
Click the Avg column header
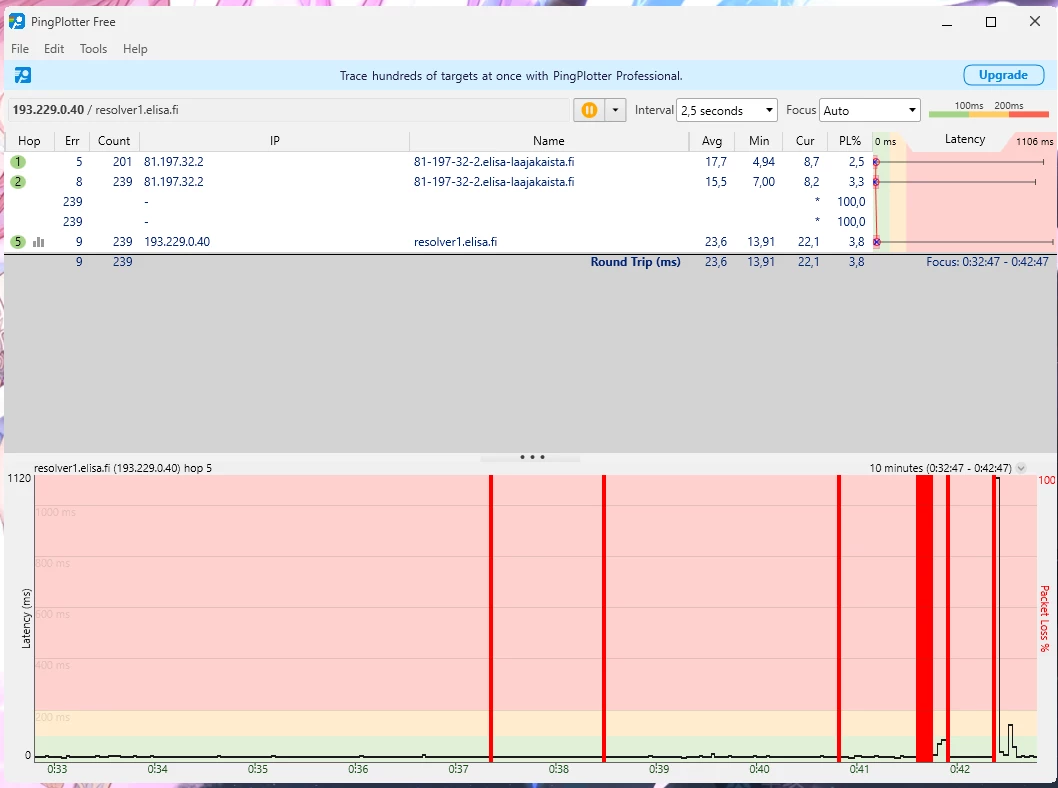tap(712, 141)
